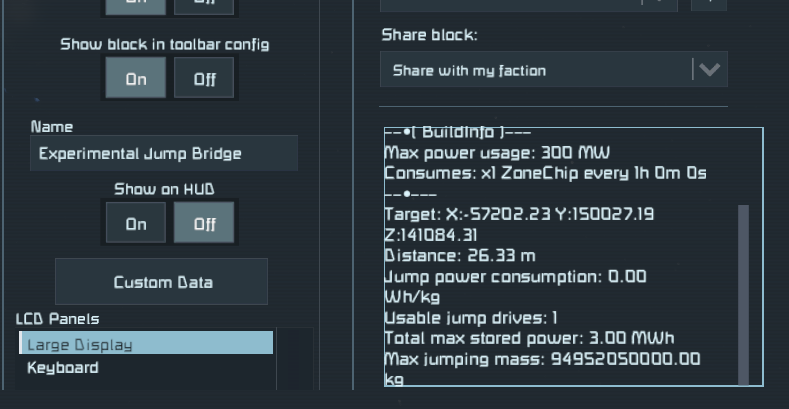Click the Max jumping mass info line

[x=542, y=359]
